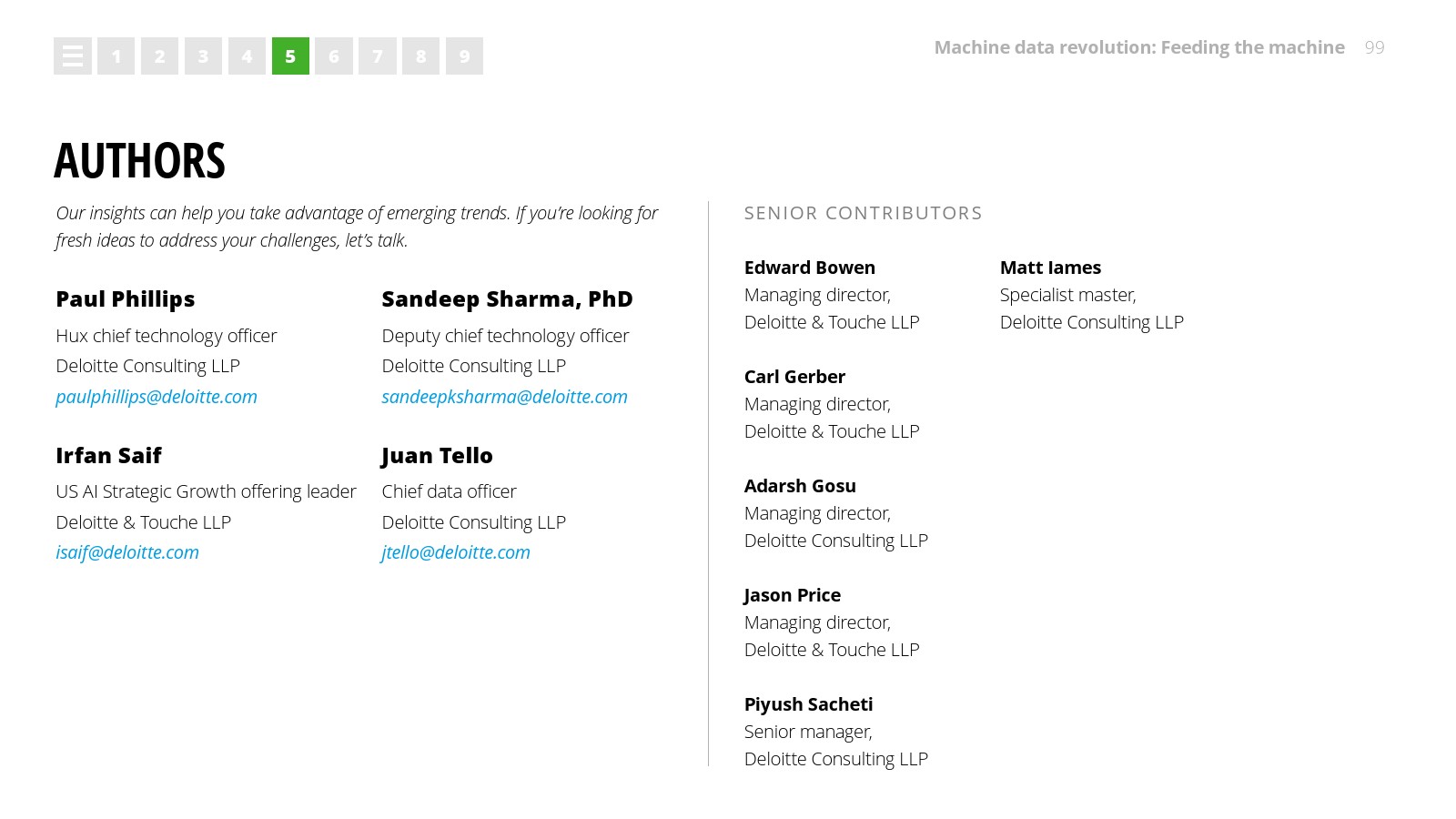Click the page header title text
Screen dimensions: 1456x819
tap(1138, 47)
